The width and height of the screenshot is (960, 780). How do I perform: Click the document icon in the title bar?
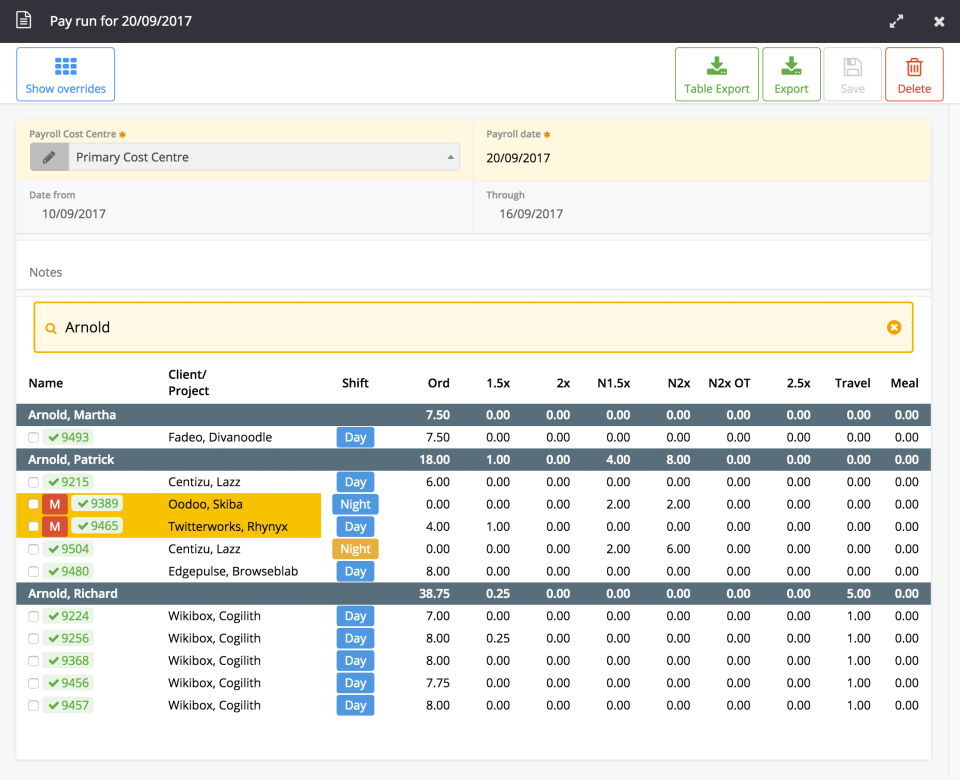[22, 20]
